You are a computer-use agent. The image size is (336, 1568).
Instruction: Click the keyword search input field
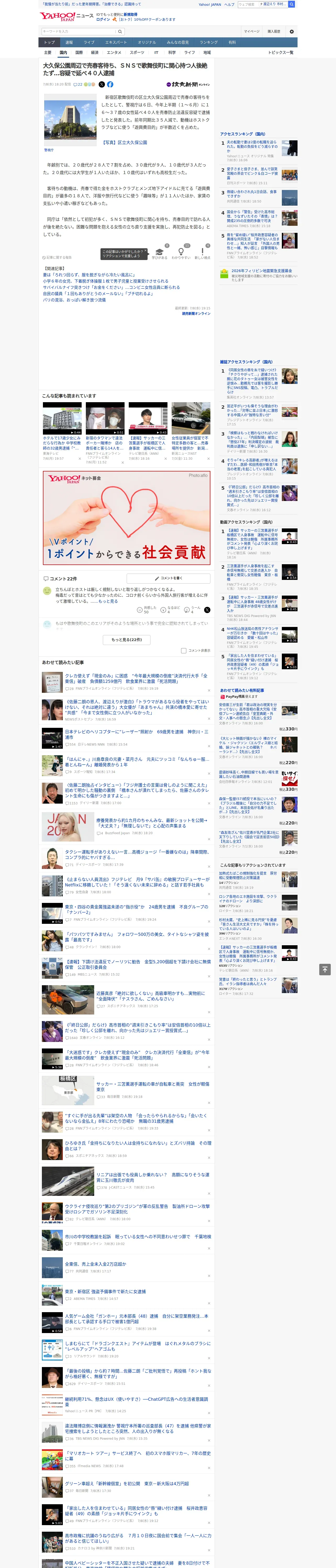coord(78,32)
